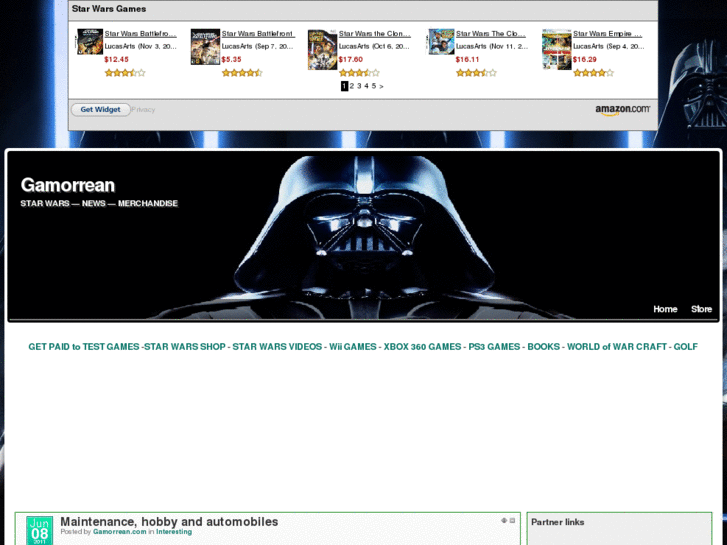Screen dimensions: 727x545
Task: Advance widget with next arrow
Action: pyautogui.click(x=381, y=87)
